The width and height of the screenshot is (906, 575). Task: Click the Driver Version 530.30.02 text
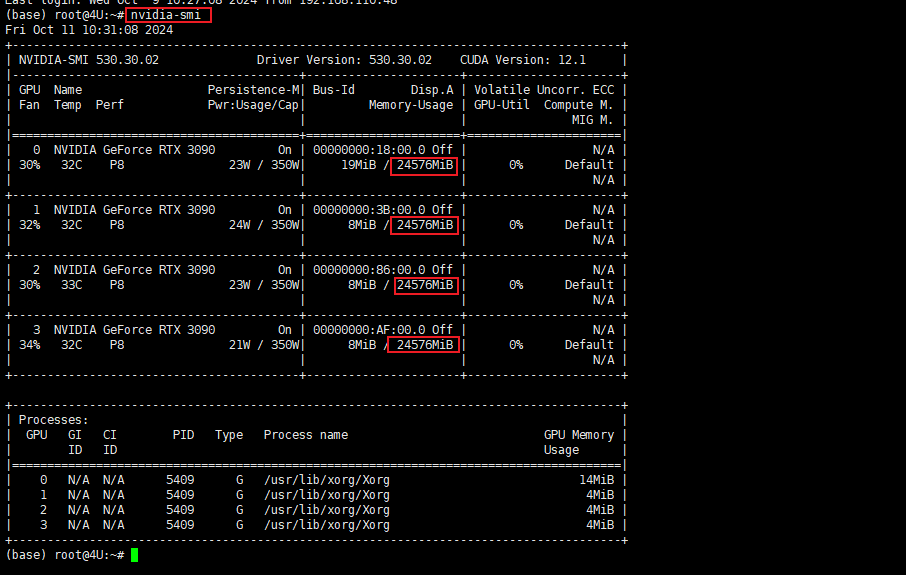point(344,60)
